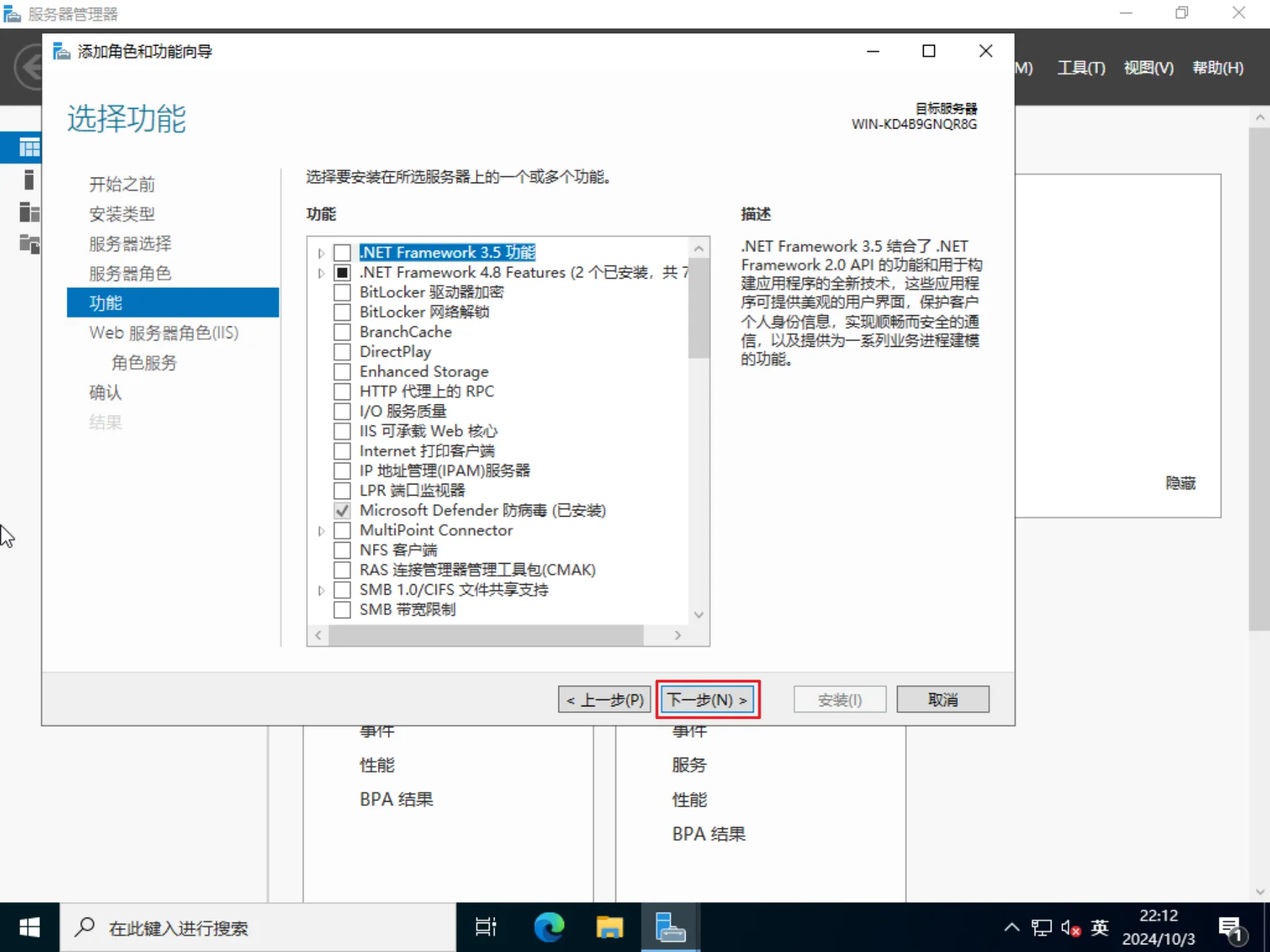Click the taskbar clock showing 22:12
The image size is (1270, 952).
[x=1158, y=927]
